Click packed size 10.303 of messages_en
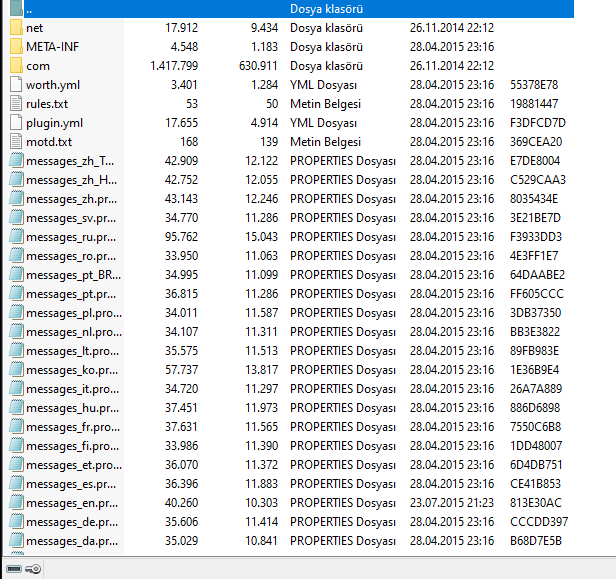 pyautogui.click(x=262, y=503)
